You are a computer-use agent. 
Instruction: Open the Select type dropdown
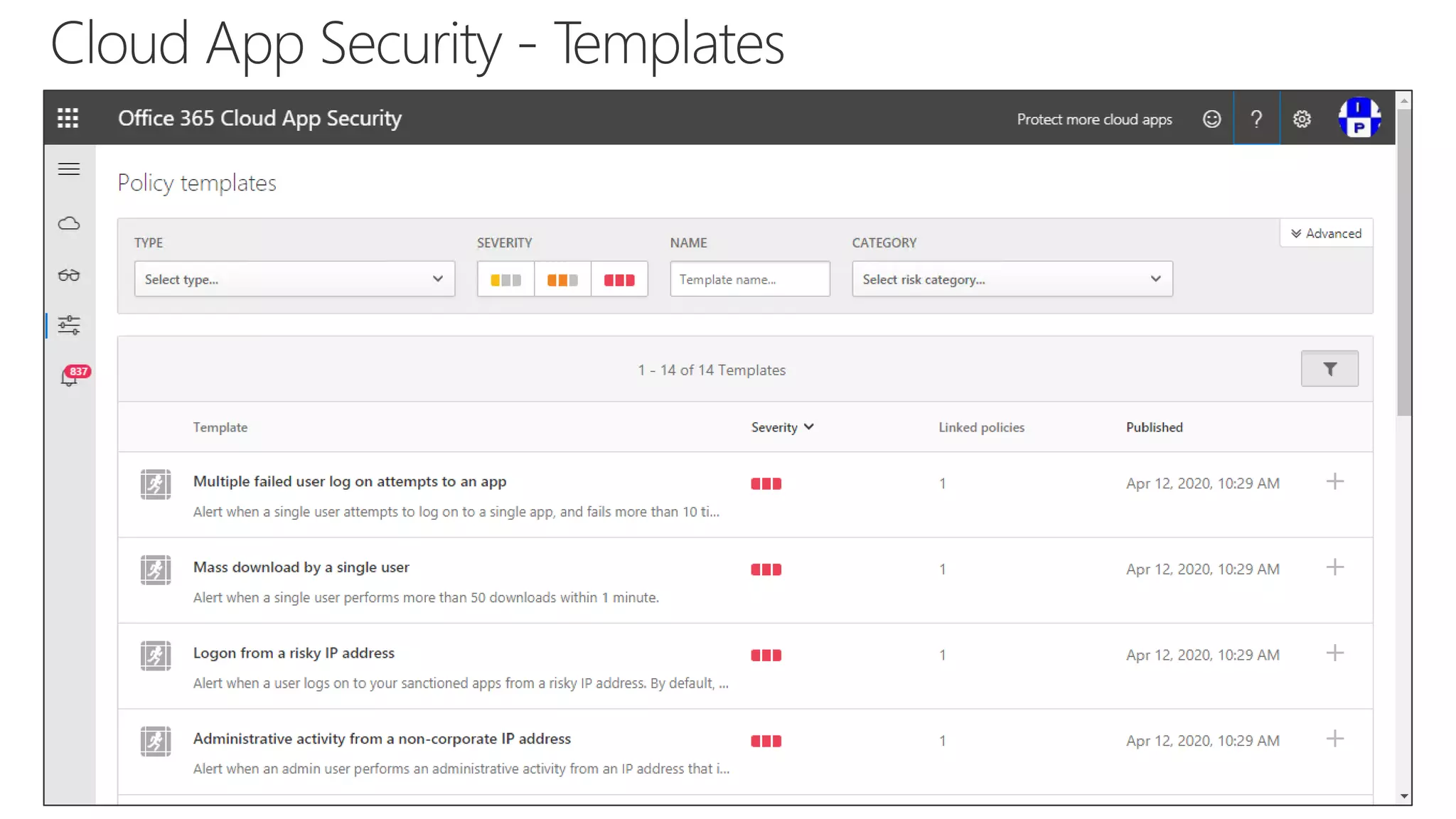(294, 279)
